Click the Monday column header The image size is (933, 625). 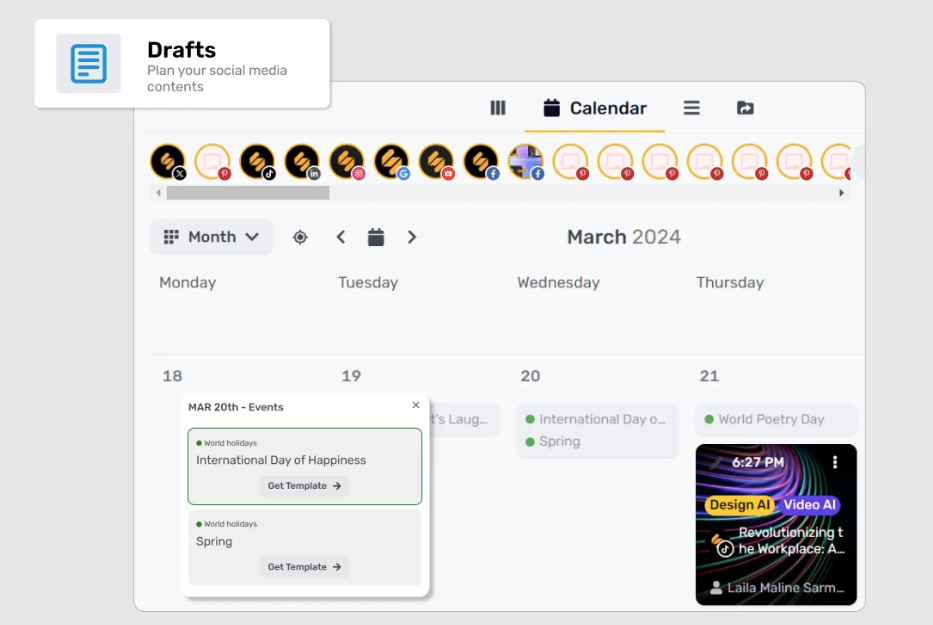tap(187, 283)
